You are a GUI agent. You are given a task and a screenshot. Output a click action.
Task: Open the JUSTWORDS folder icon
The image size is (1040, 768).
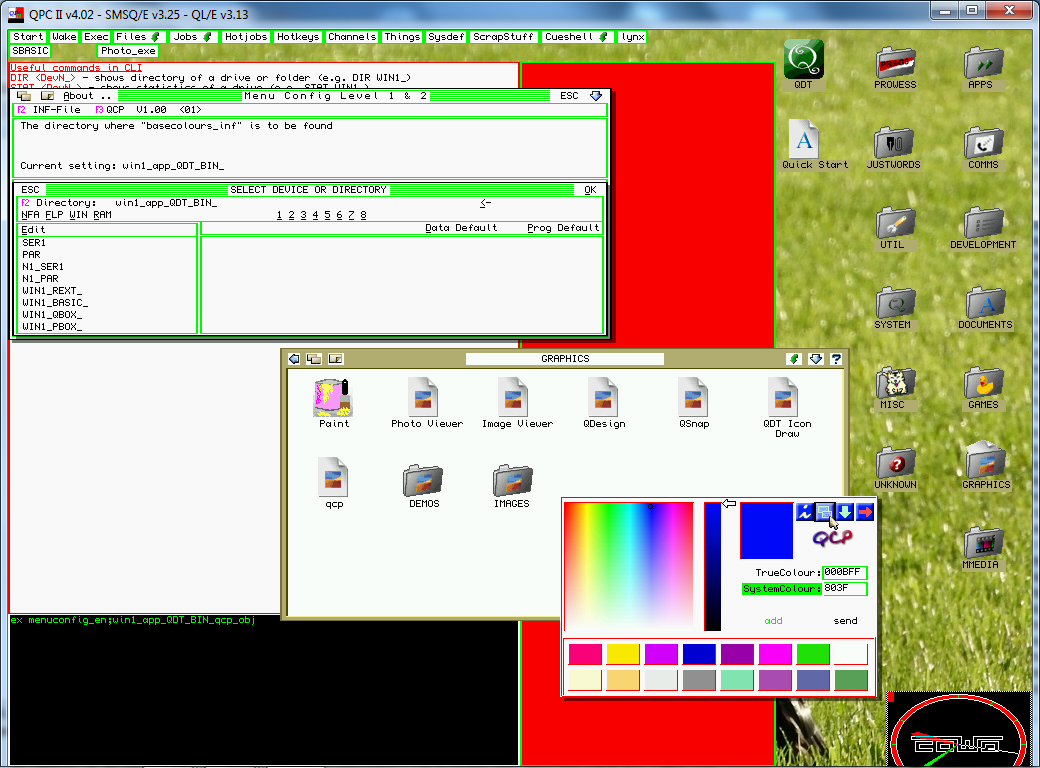[893, 143]
